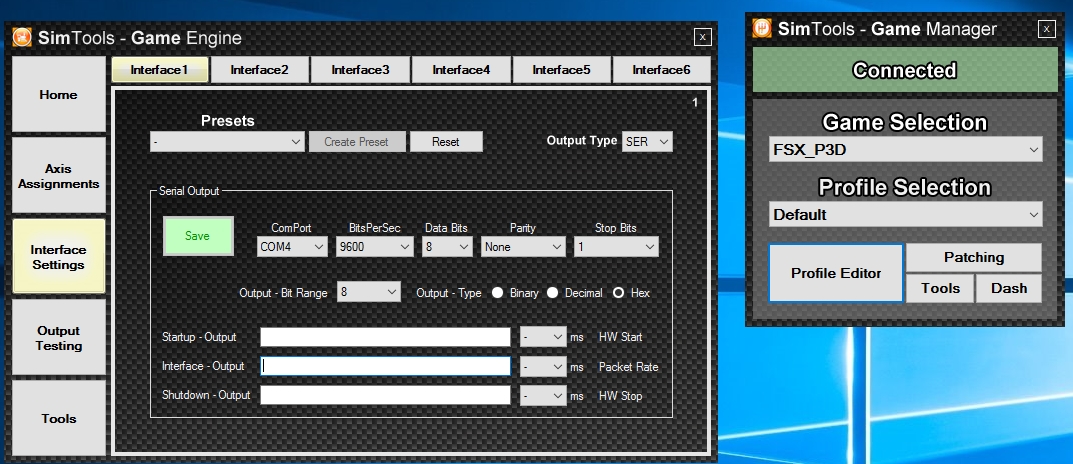Screen dimensions: 1073x464
Task: Open the Presets dropdown
Action: click(x=227, y=142)
